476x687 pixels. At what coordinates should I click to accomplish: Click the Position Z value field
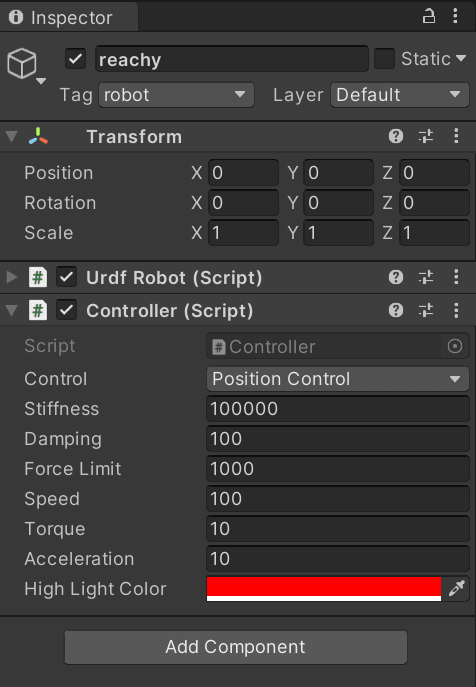[434, 173]
